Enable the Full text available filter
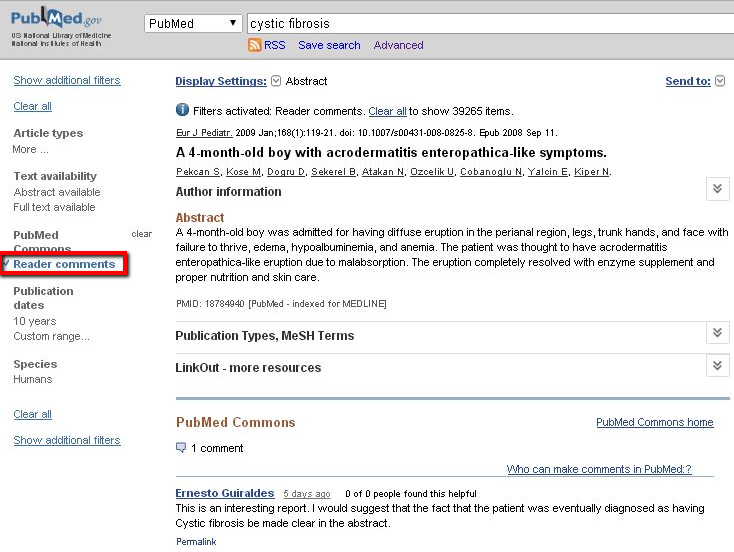734x552 pixels. pyautogui.click(x=54, y=207)
